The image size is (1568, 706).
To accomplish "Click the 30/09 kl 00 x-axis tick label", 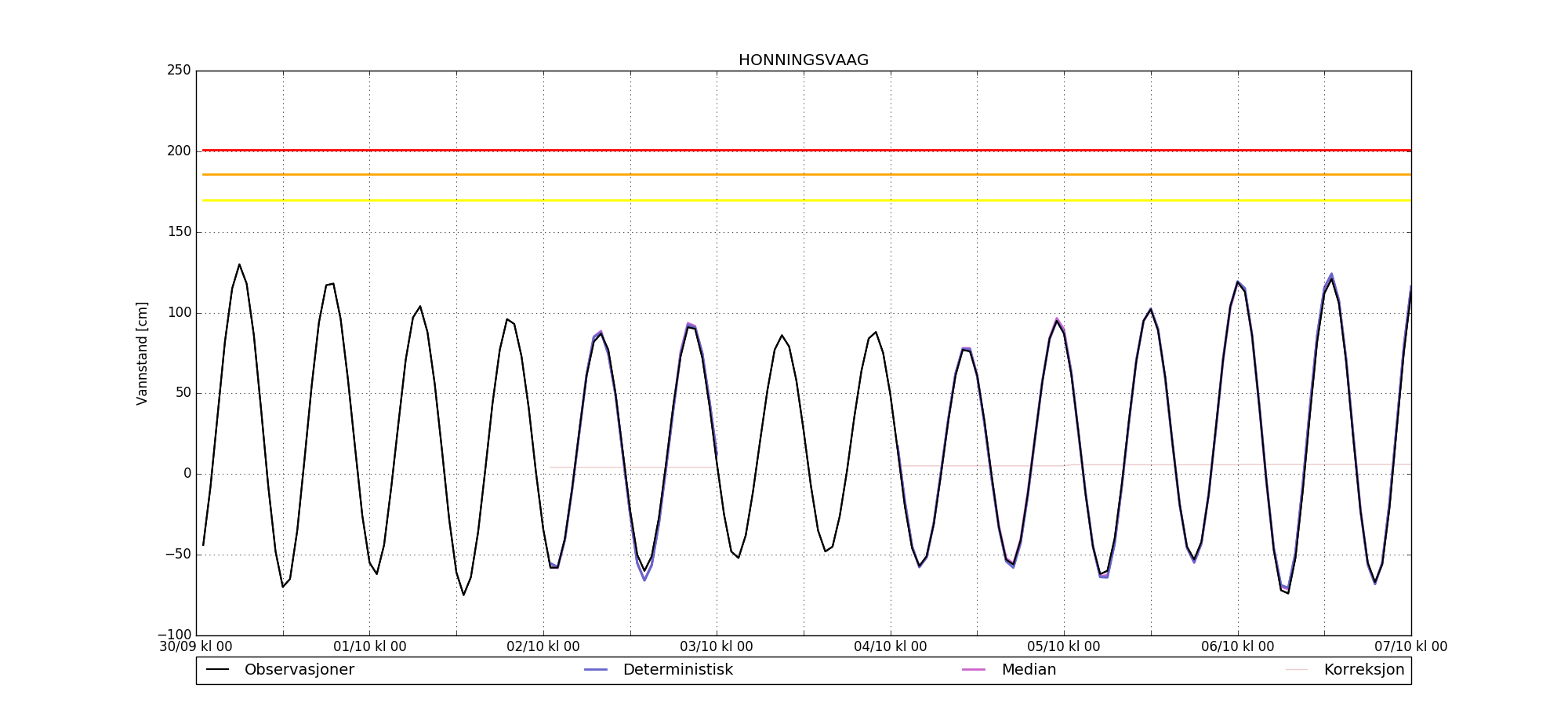I will (x=196, y=647).
